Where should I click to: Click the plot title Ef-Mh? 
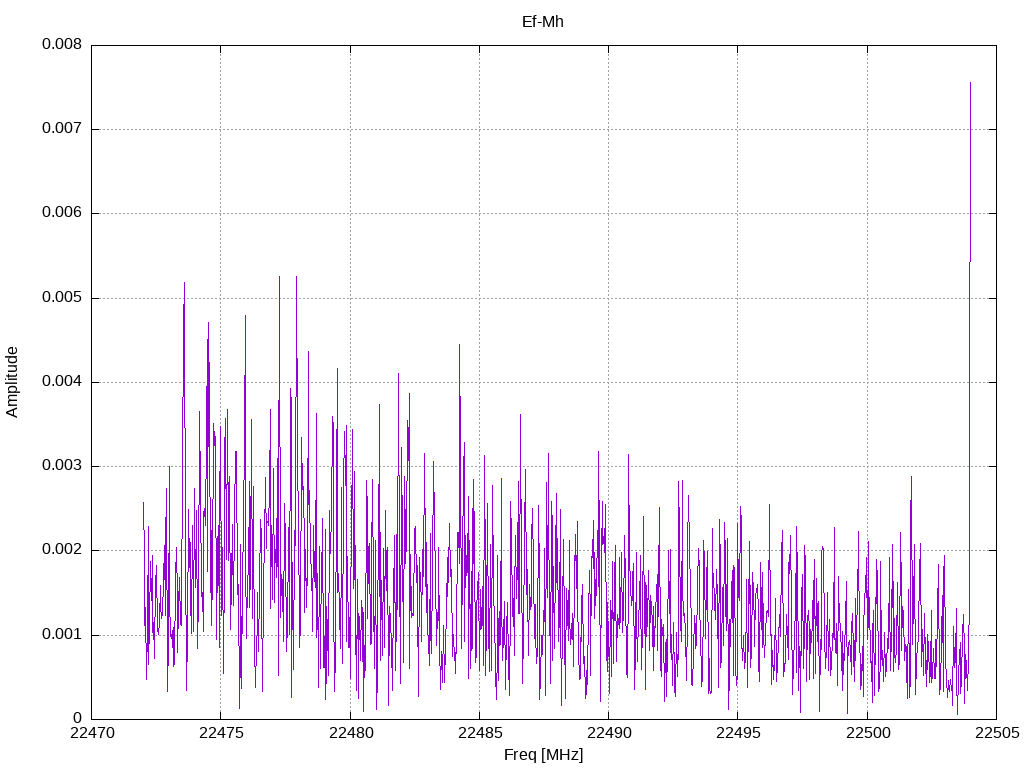(x=543, y=21)
